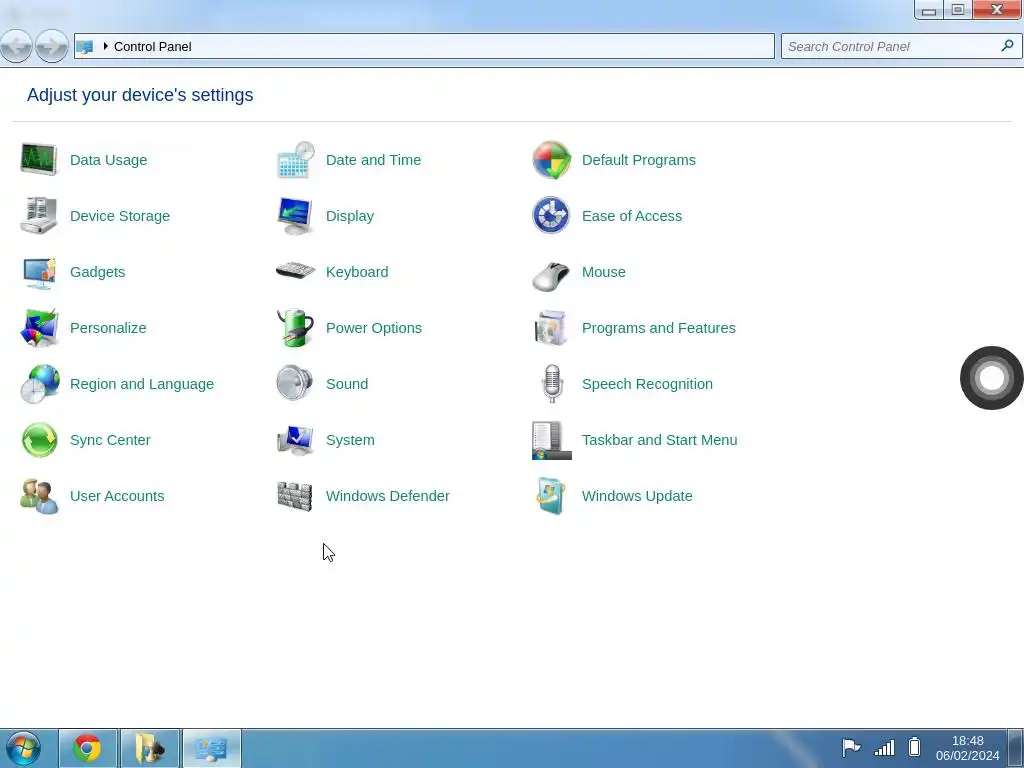Open the Speech Recognition microphone icon
This screenshot has width=1024, height=768.
coord(552,384)
